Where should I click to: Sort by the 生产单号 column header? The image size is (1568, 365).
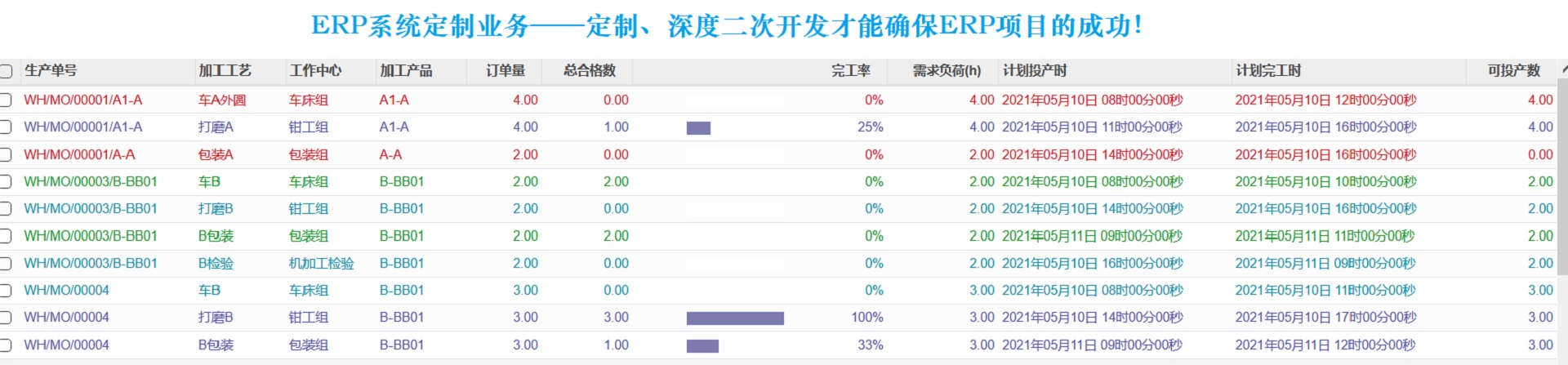pos(51,71)
